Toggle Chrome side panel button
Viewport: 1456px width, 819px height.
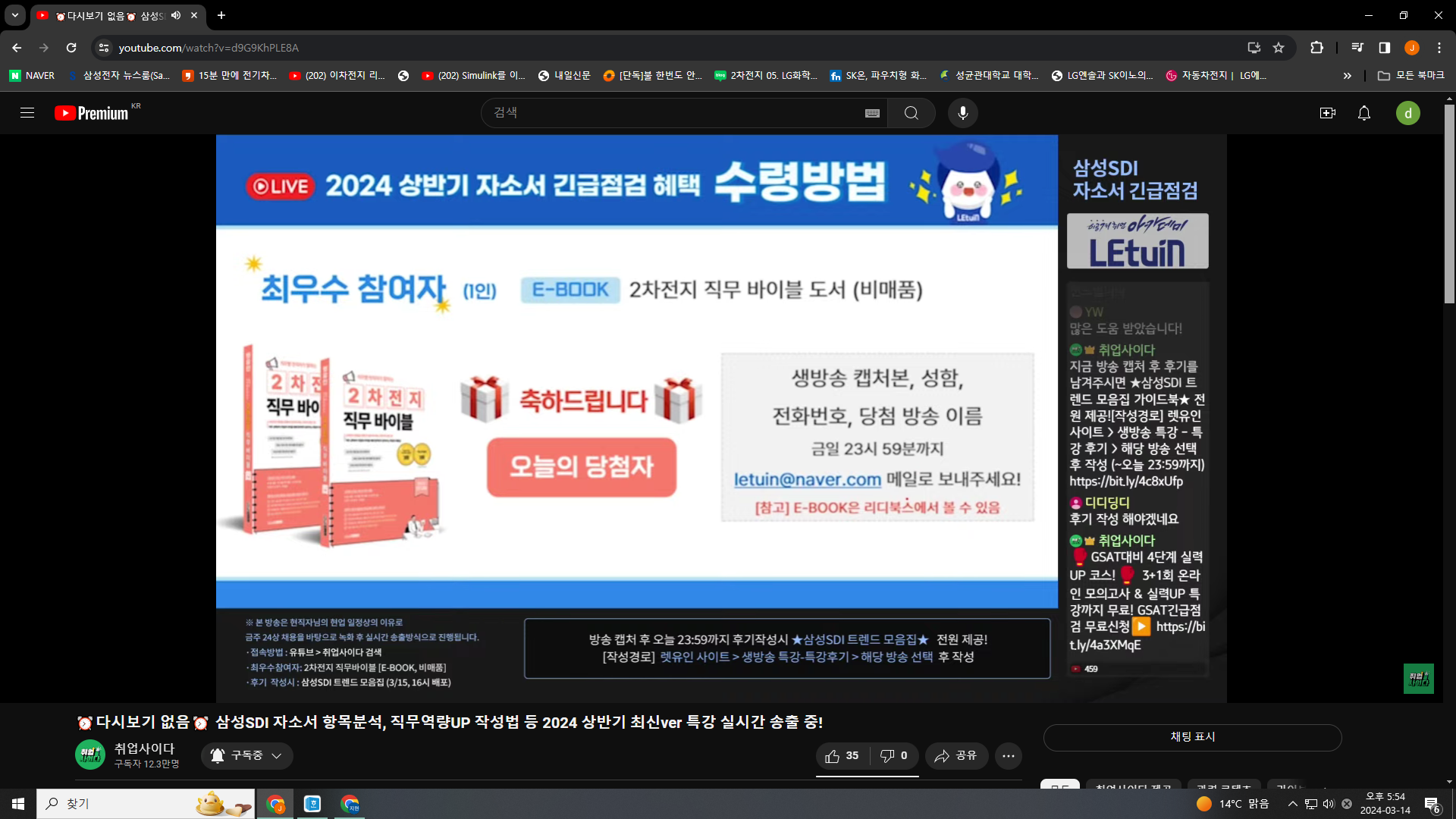pyautogui.click(x=1384, y=48)
